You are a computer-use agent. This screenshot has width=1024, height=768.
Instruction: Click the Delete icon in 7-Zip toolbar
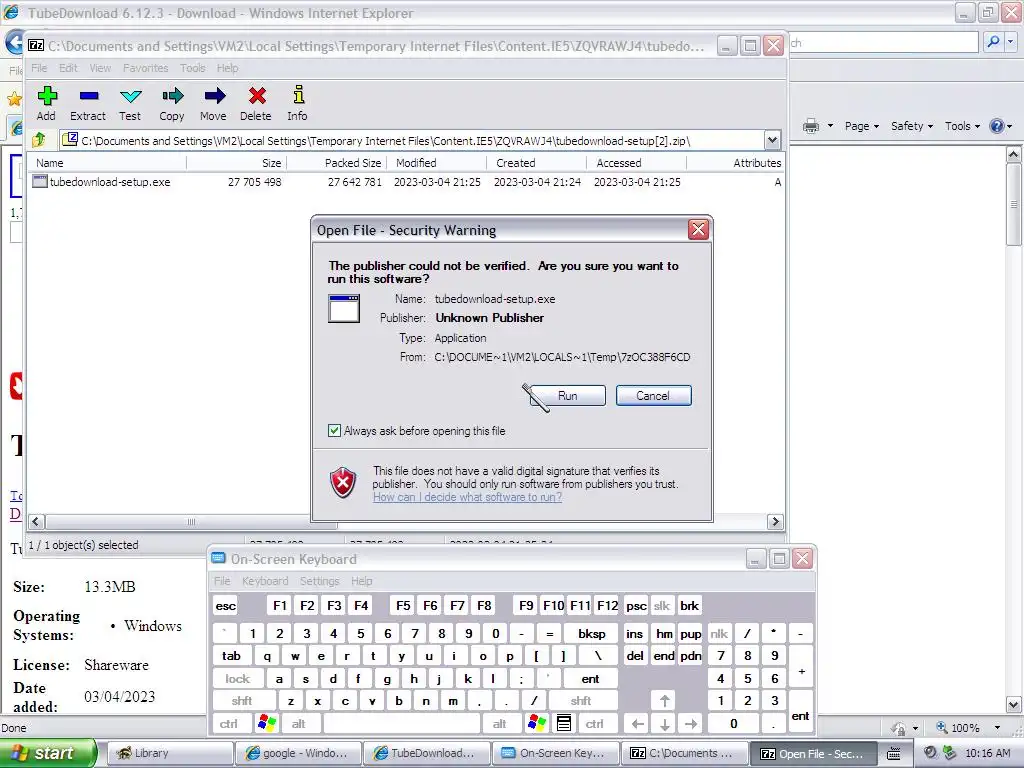(257, 97)
